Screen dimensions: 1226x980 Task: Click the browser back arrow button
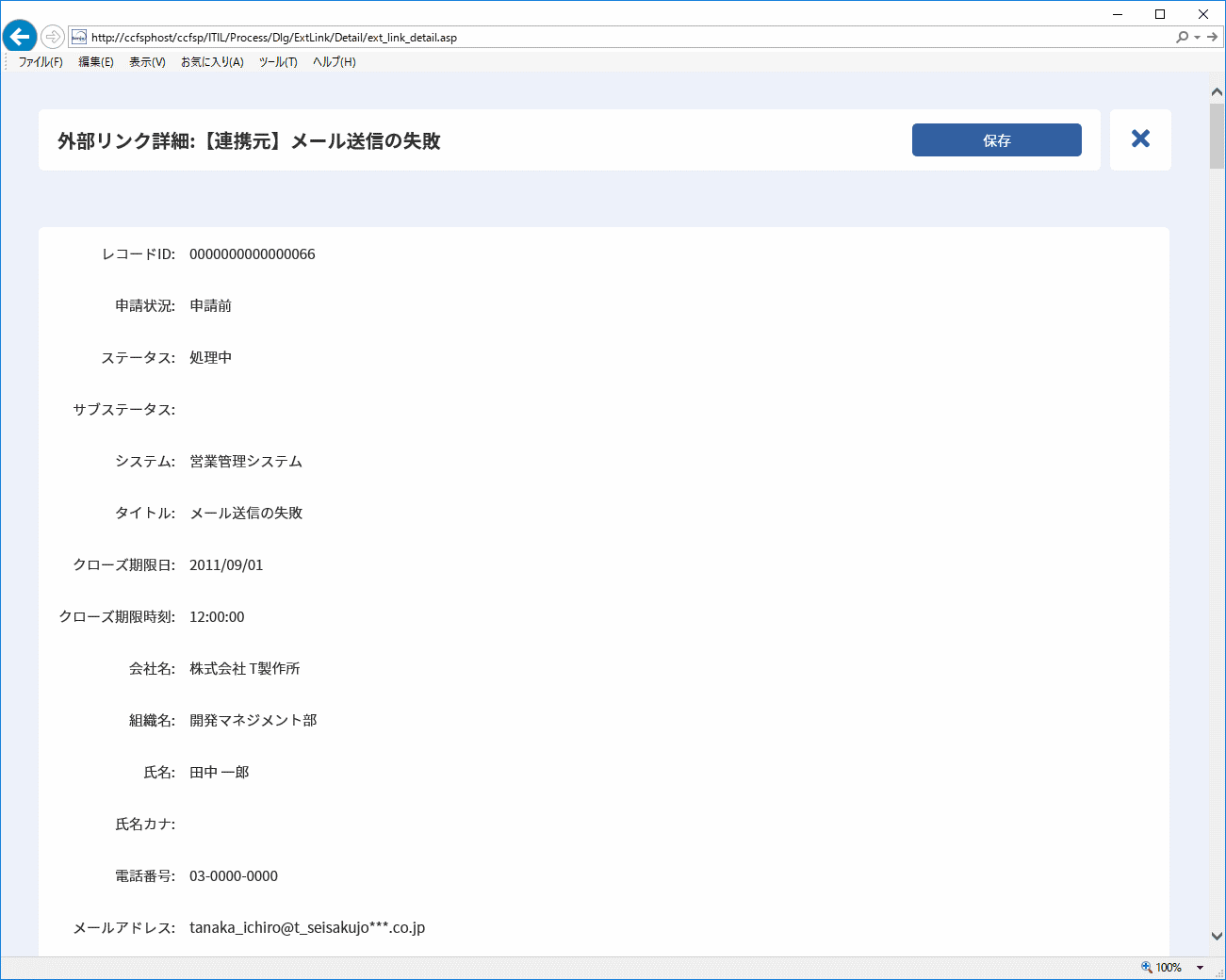coord(19,37)
